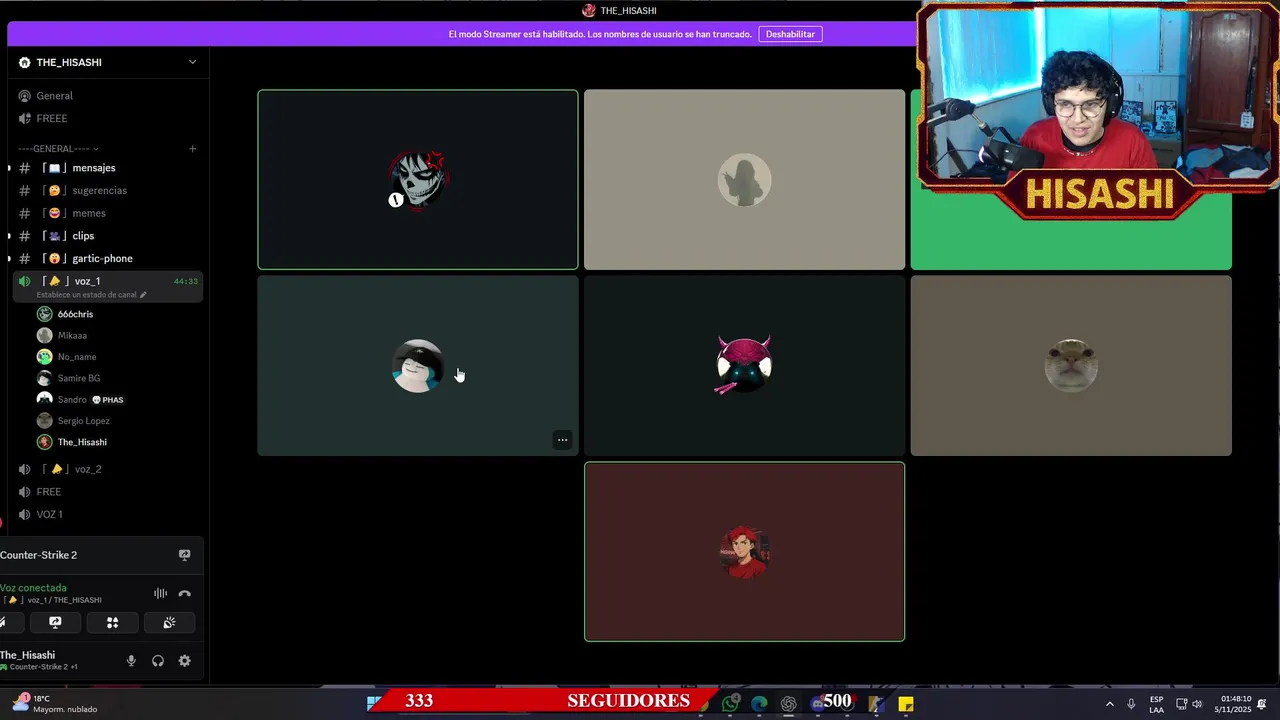
Task: Click the create channel plus icon
Action: coord(192,149)
